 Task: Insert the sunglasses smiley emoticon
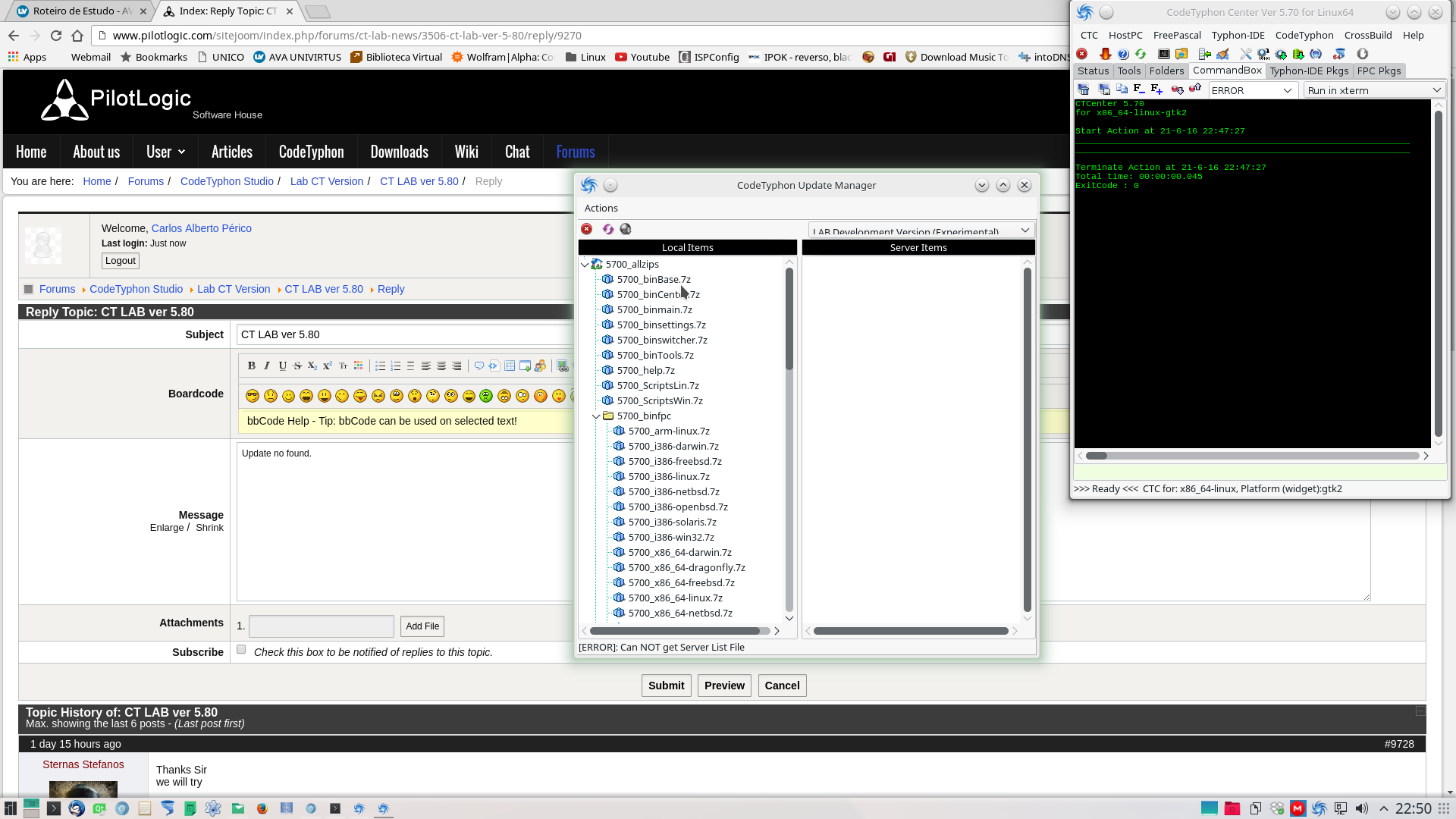253,396
